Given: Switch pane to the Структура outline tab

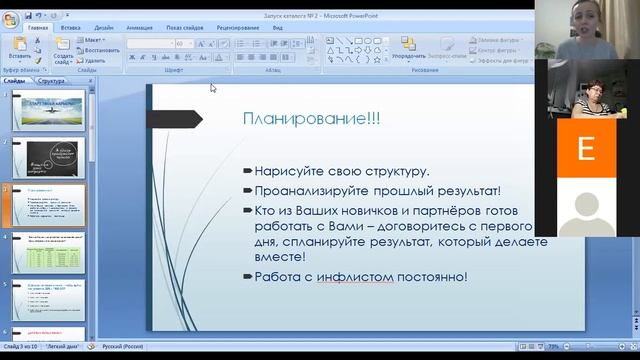Looking at the screenshot, I should pos(51,81).
